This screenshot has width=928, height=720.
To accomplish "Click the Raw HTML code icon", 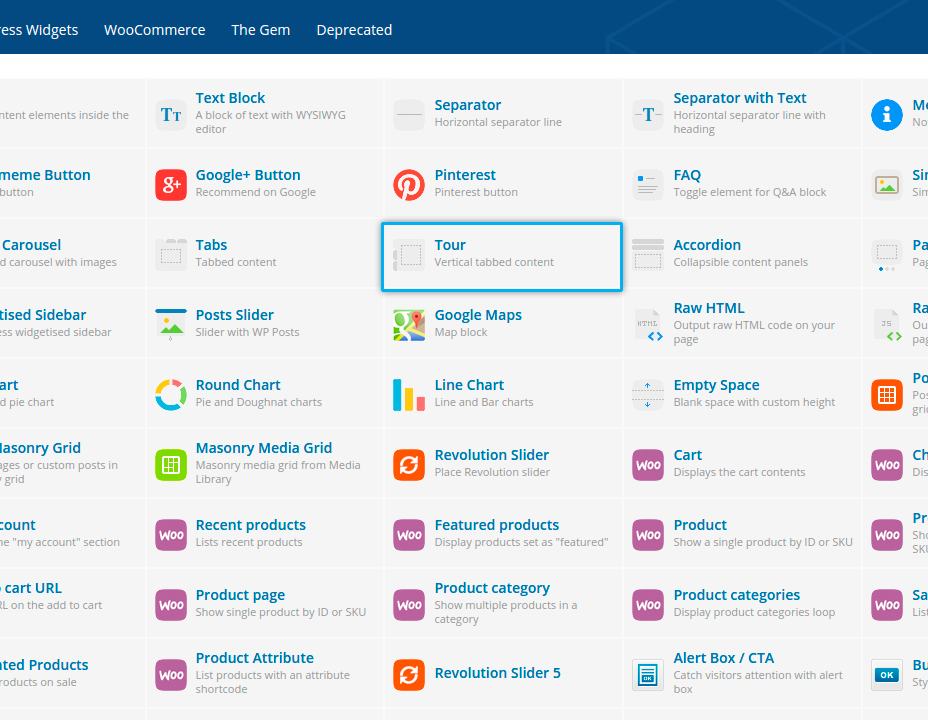I will 648,325.
